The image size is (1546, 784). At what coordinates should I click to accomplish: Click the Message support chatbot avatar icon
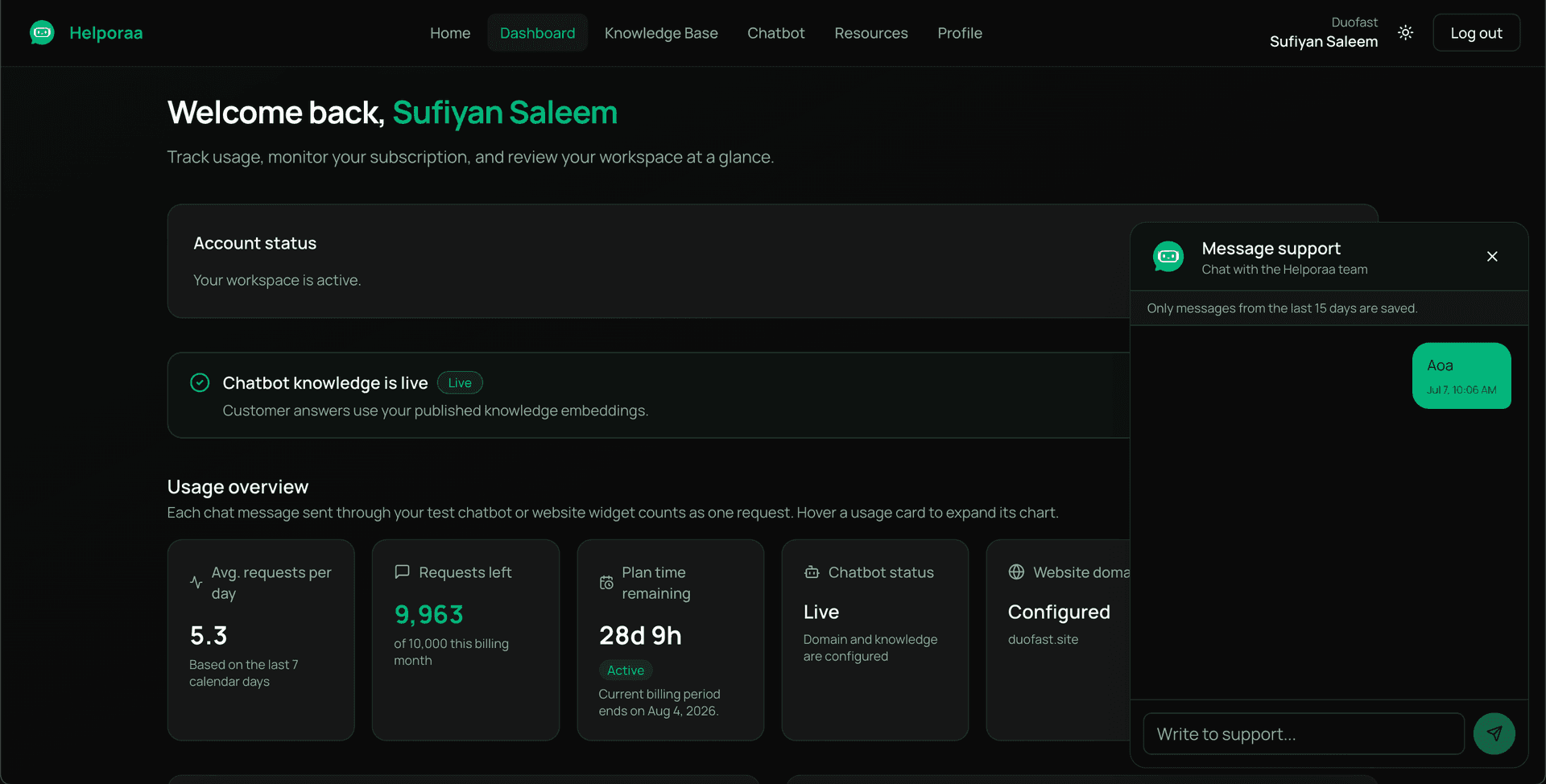click(x=1168, y=257)
